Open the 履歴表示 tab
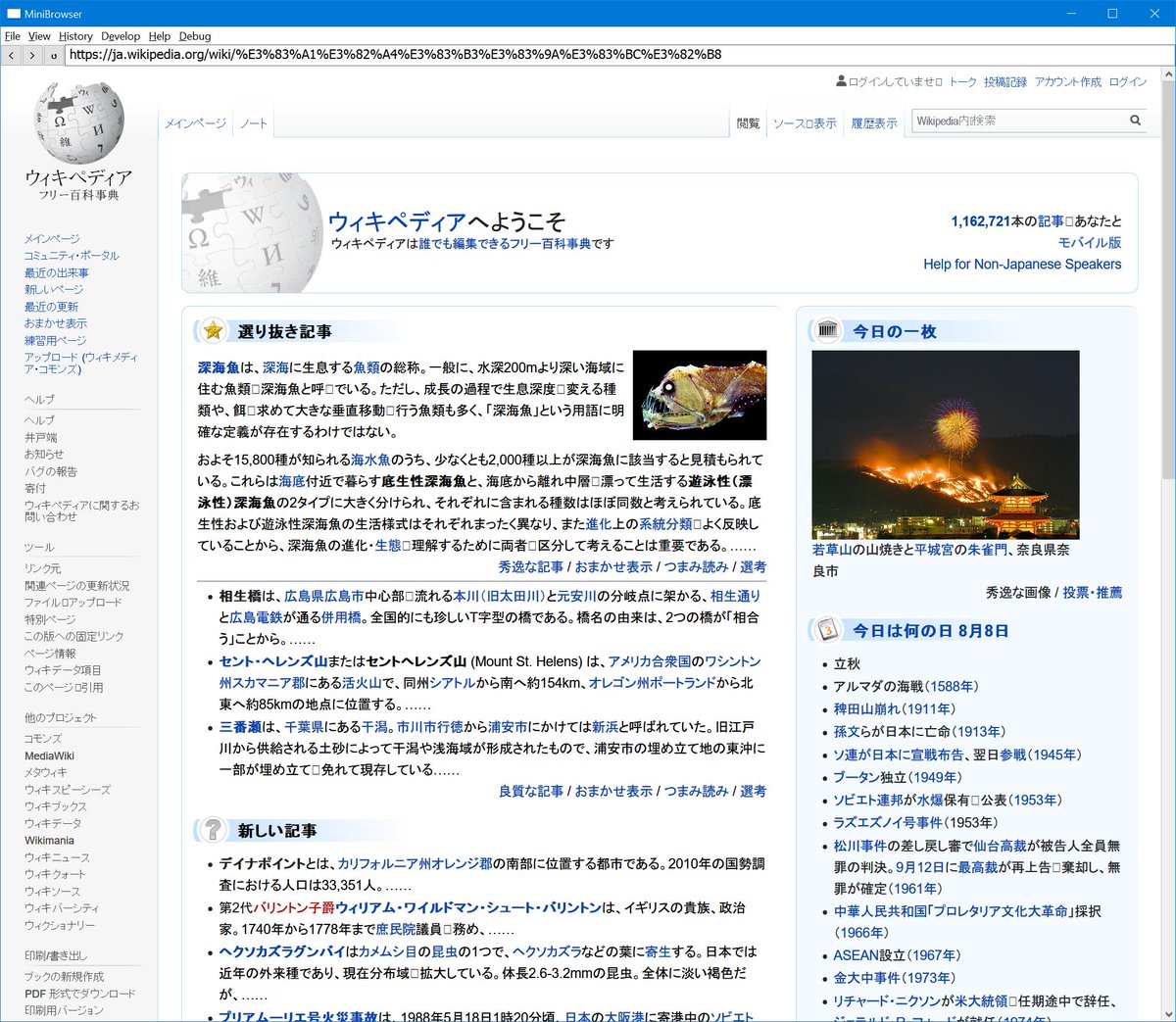Image resolution: width=1176 pixels, height=1022 pixels. point(874,123)
